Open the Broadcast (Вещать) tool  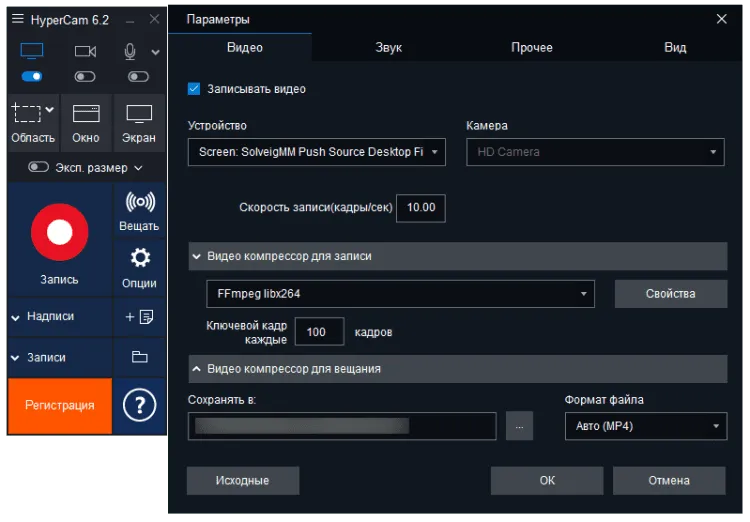[x=139, y=210]
